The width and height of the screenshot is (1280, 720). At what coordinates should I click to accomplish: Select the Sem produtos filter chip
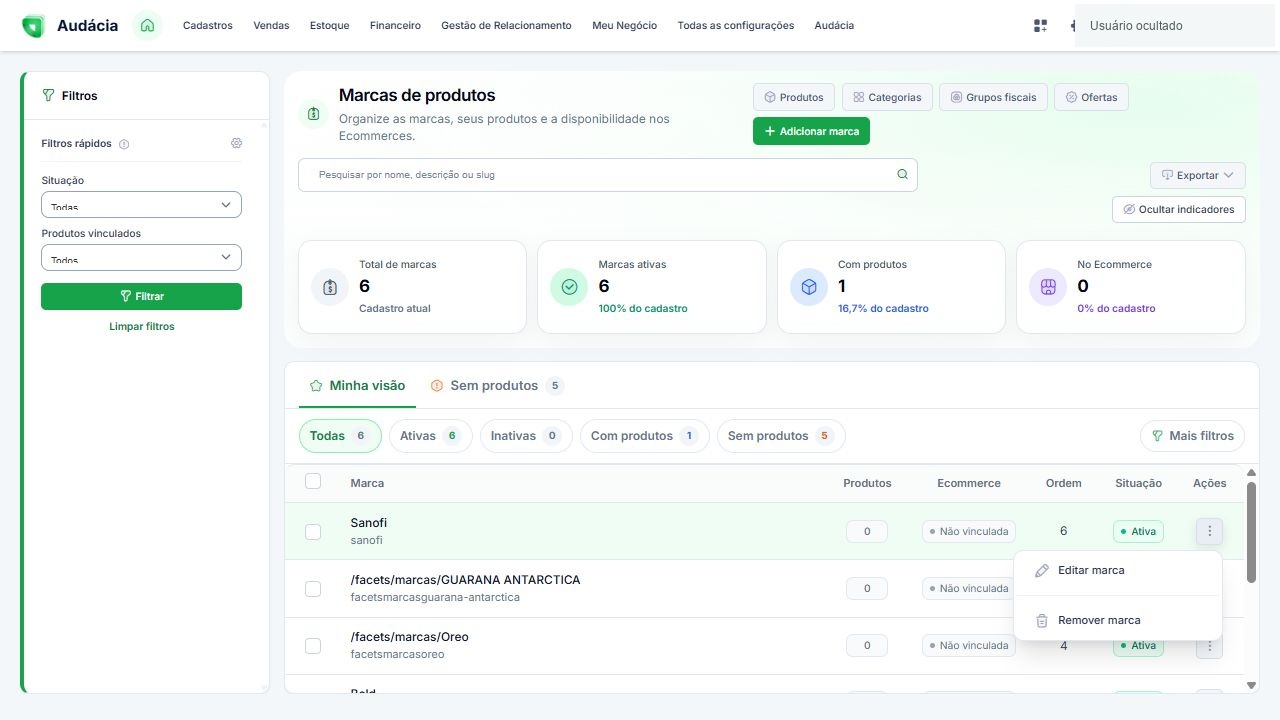point(781,436)
